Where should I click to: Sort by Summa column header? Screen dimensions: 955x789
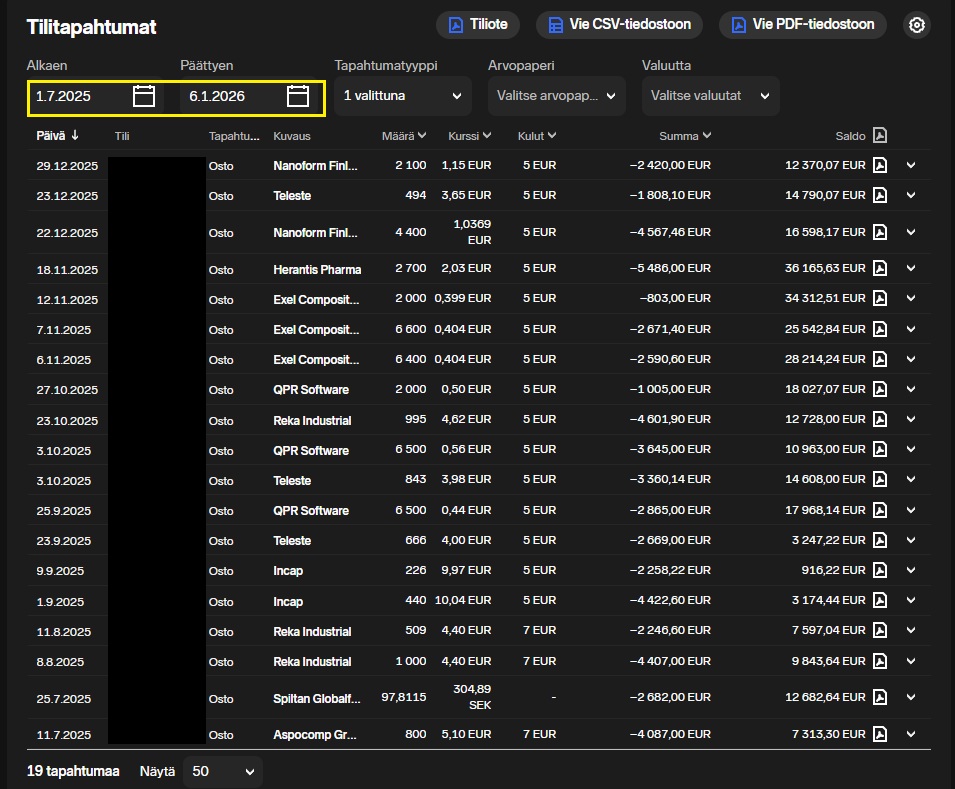[x=685, y=136]
